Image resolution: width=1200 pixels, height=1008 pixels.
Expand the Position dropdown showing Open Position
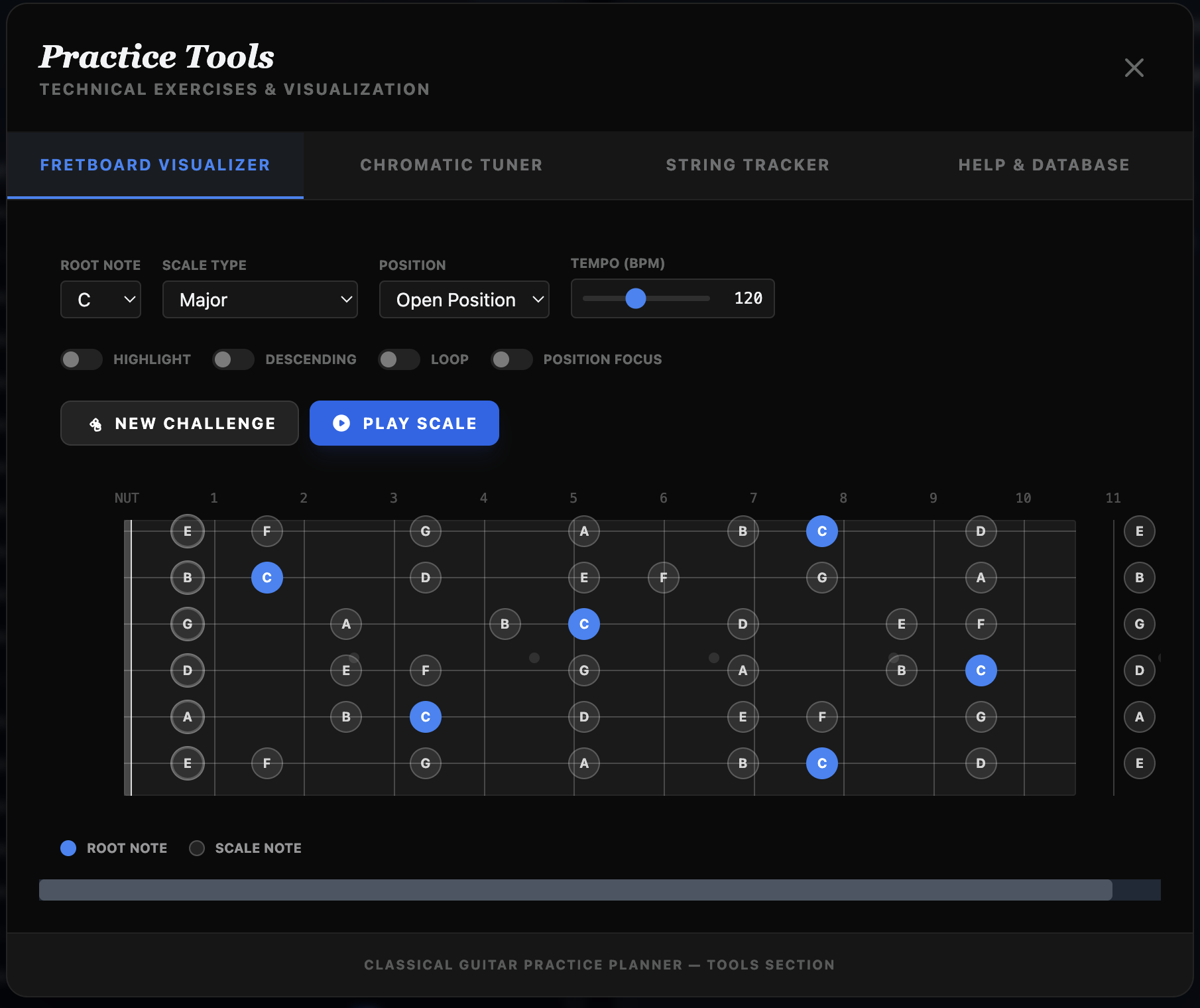pos(464,300)
